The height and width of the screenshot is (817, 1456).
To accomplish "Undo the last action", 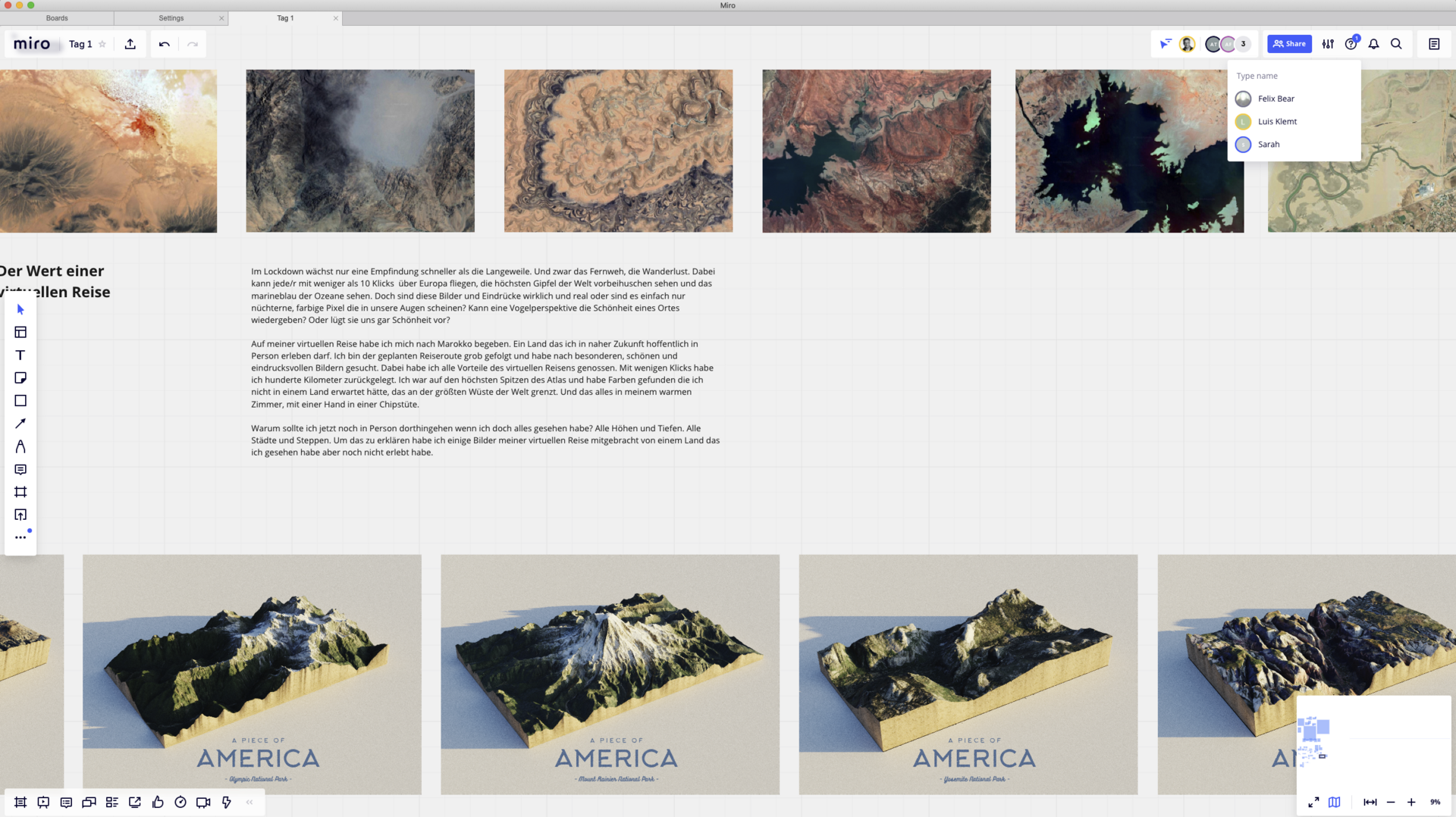I will 165,44.
